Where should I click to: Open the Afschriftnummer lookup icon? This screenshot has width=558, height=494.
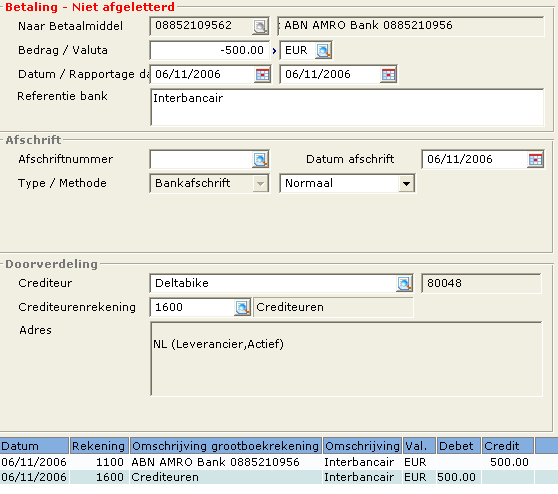[x=260, y=159]
